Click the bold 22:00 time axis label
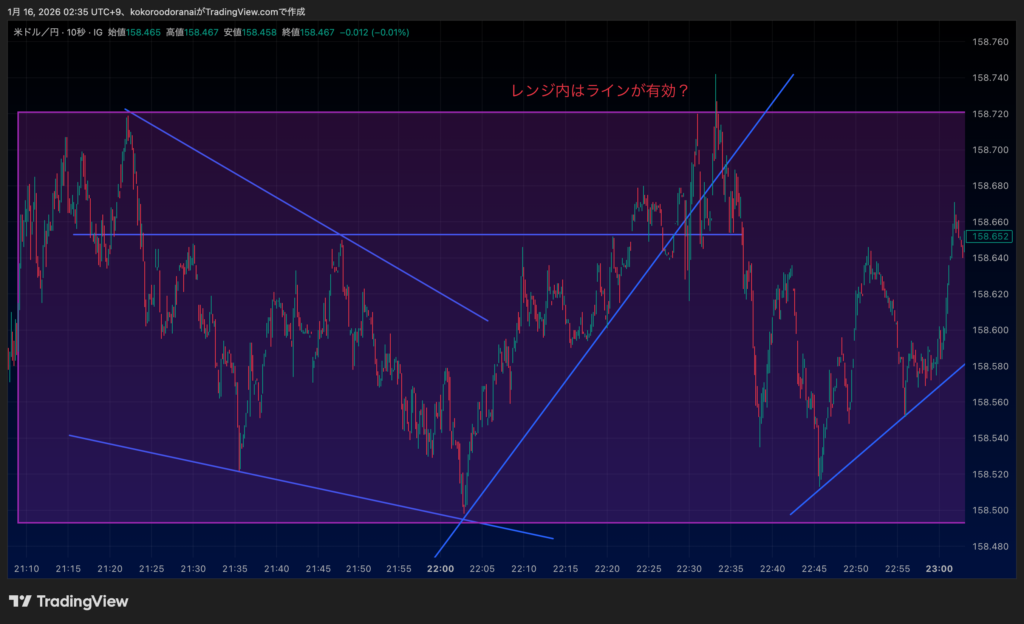1024x624 pixels. [440, 569]
